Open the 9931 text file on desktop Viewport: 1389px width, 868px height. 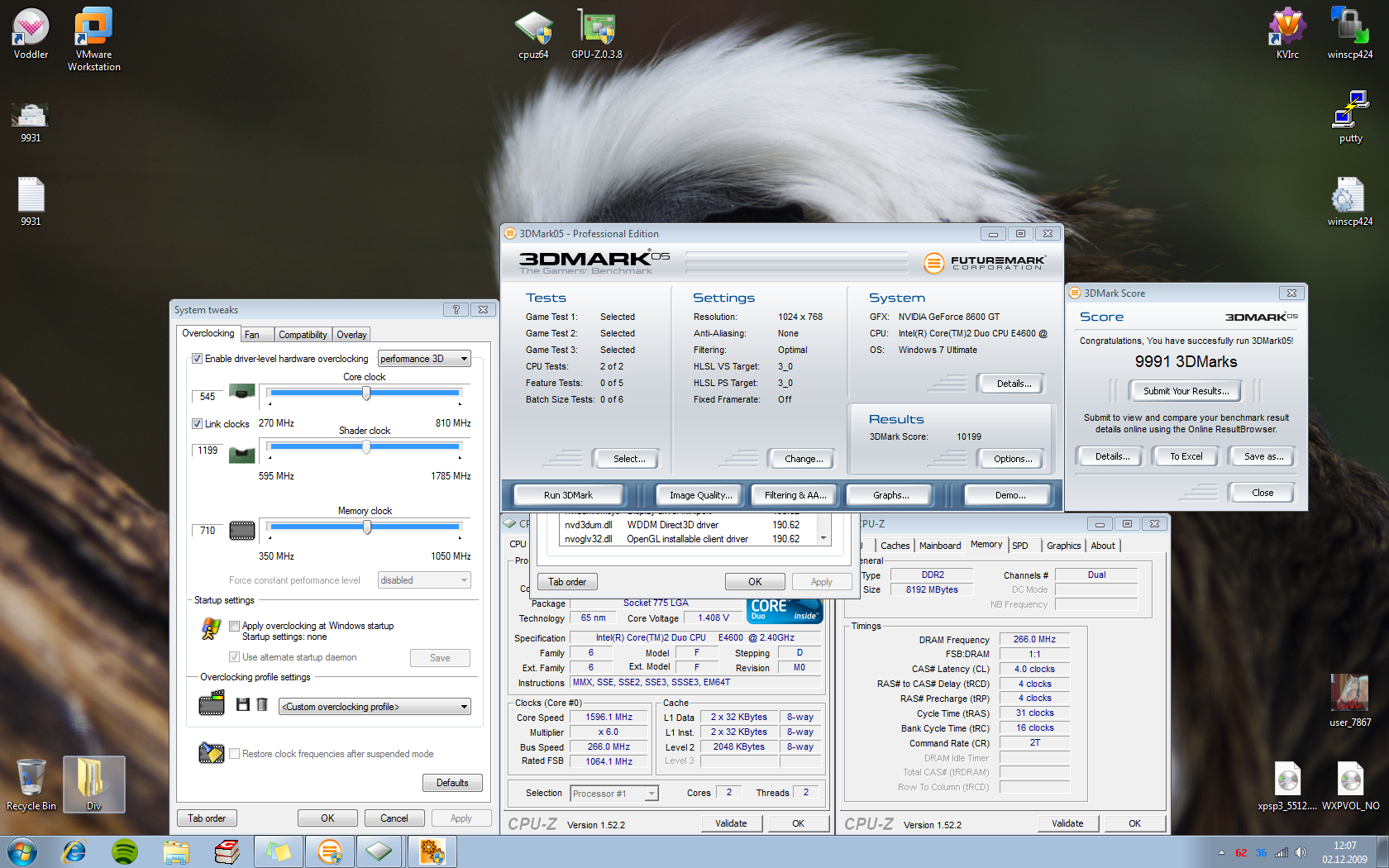point(31,200)
